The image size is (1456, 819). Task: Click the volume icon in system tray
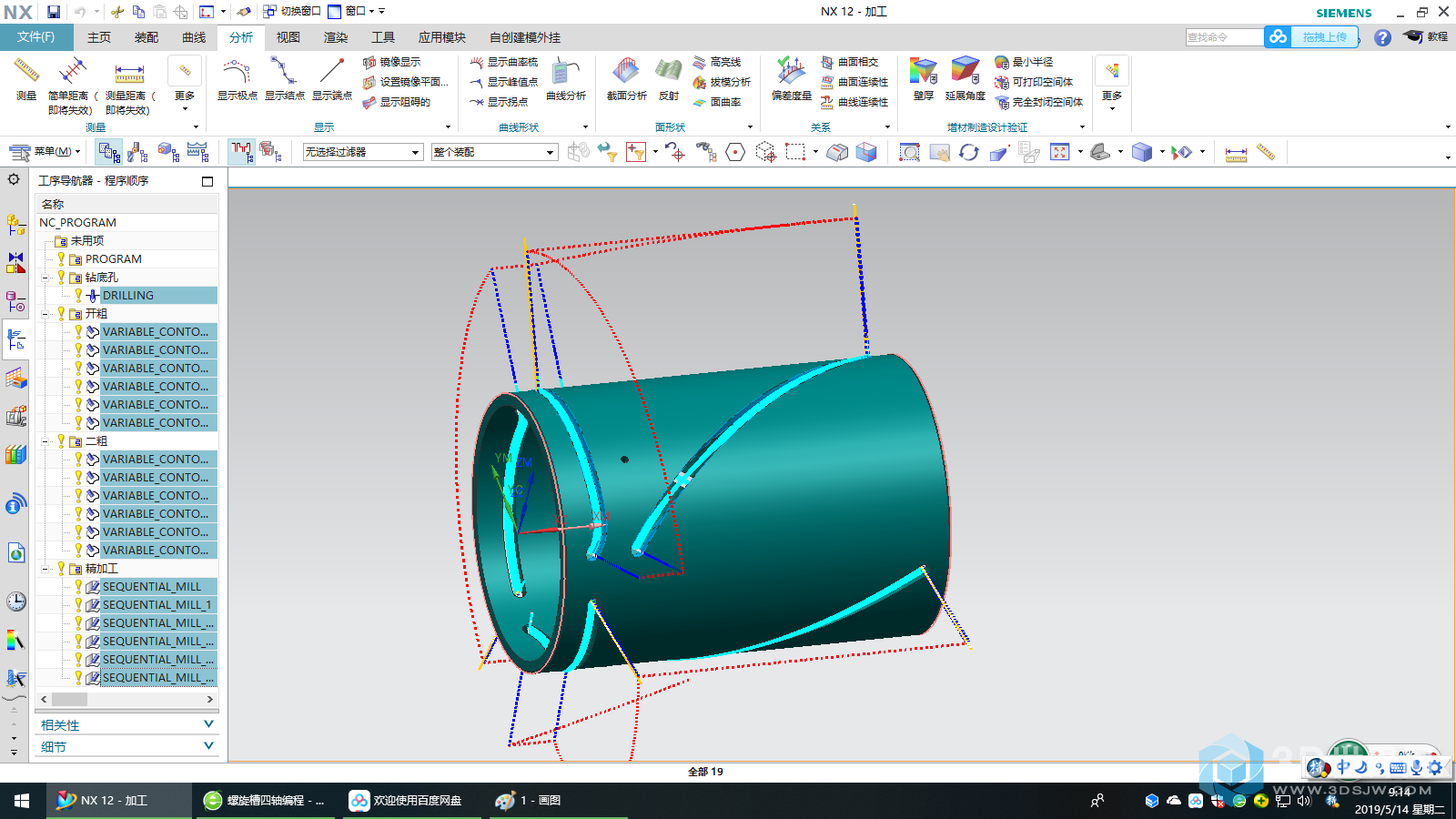[x=1303, y=801]
